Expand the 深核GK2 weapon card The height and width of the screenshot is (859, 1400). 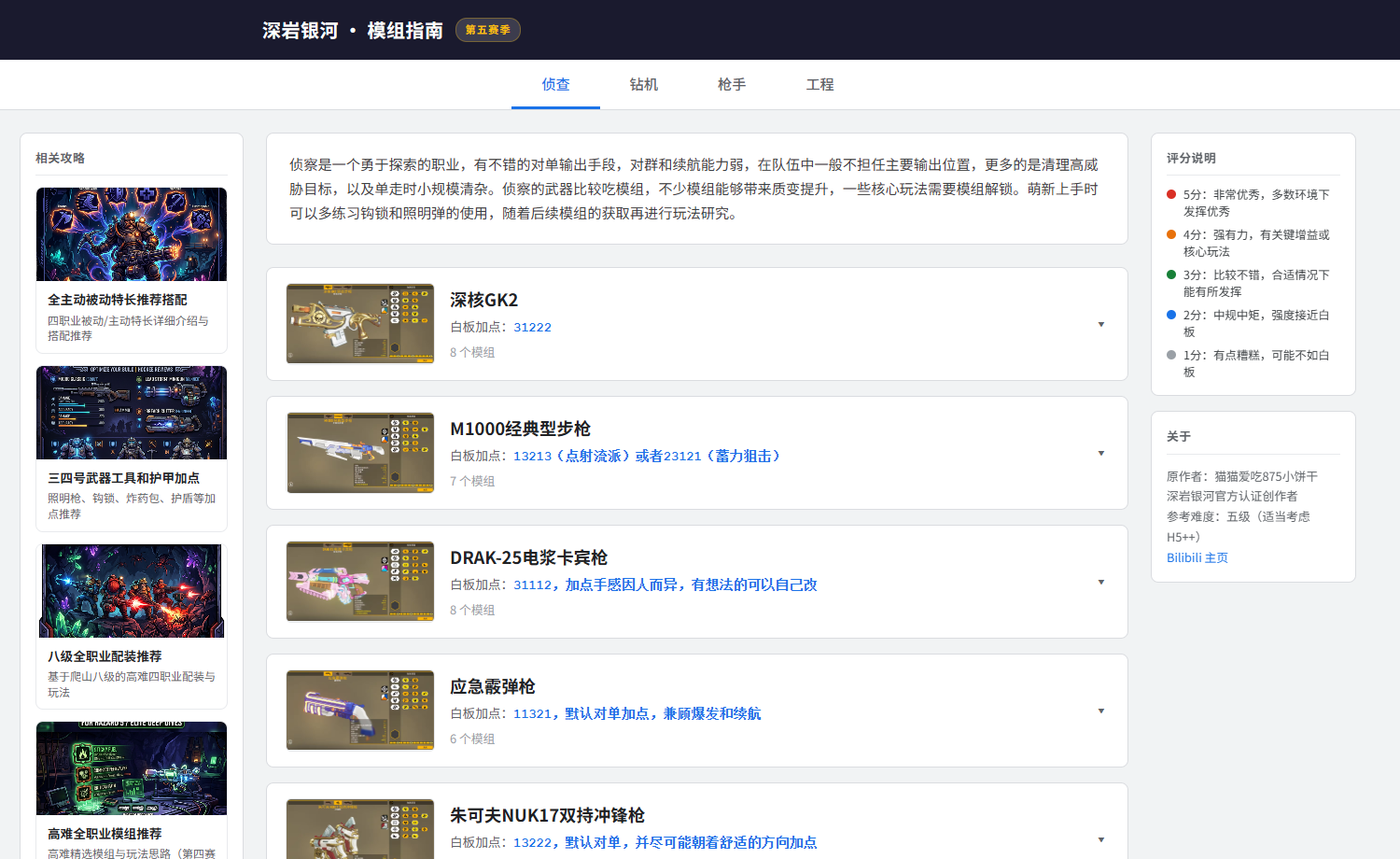[x=1101, y=325]
